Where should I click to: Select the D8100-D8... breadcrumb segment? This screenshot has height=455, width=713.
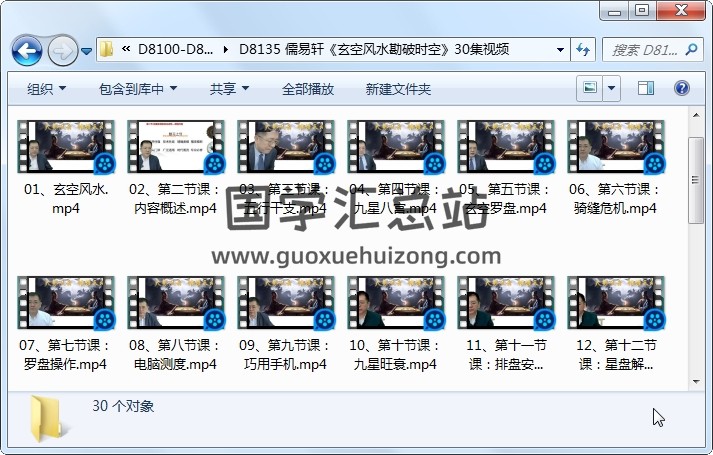tap(175, 49)
